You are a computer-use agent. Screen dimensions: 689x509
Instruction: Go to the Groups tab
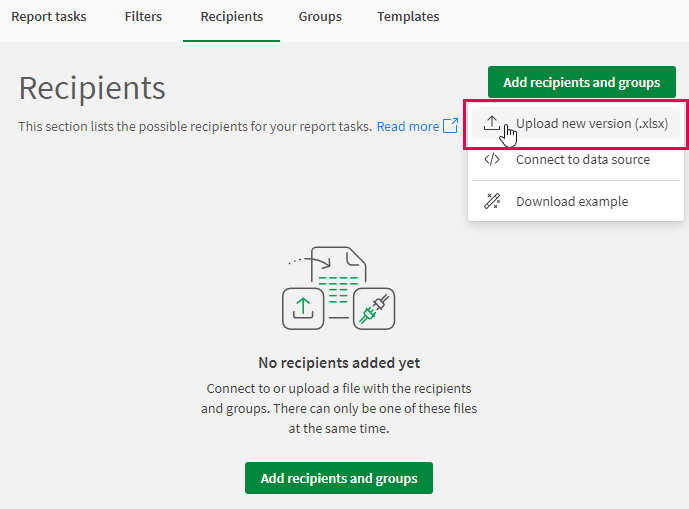(320, 17)
